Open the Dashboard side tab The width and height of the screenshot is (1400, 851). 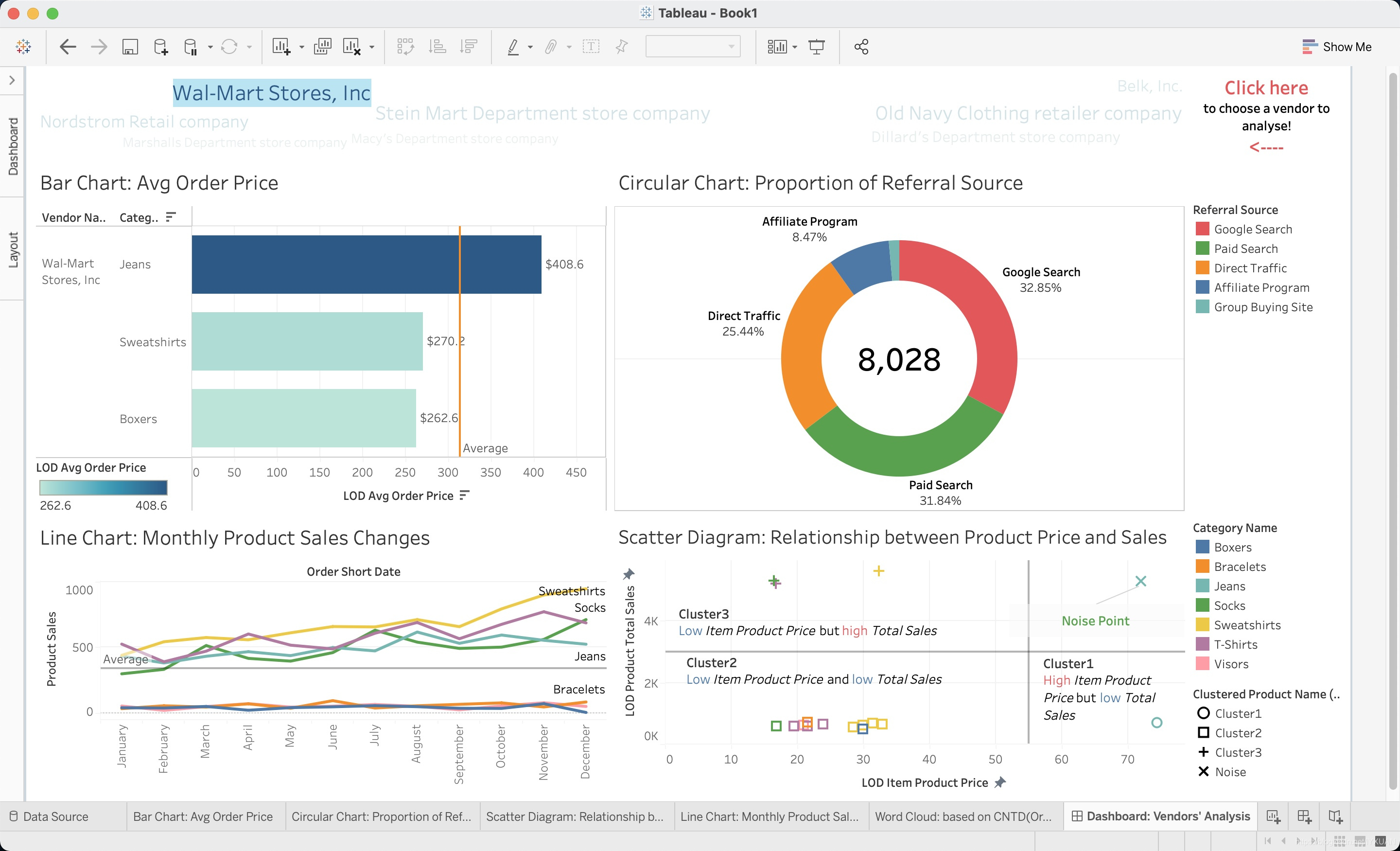point(13,147)
